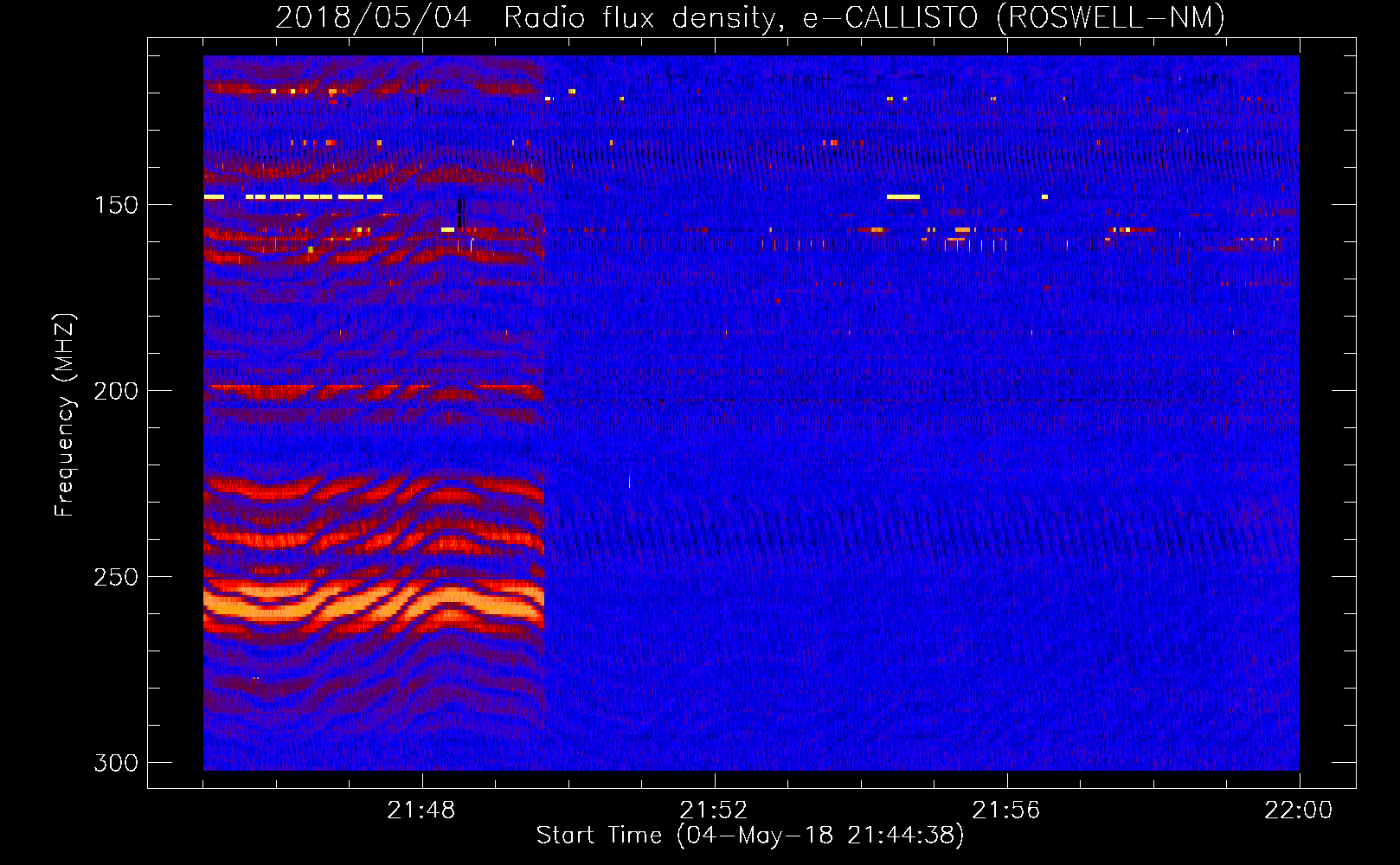Click the 22:00 time tick label
The height and width of the screenshot is (865, 1400).
coord(1299,811)
